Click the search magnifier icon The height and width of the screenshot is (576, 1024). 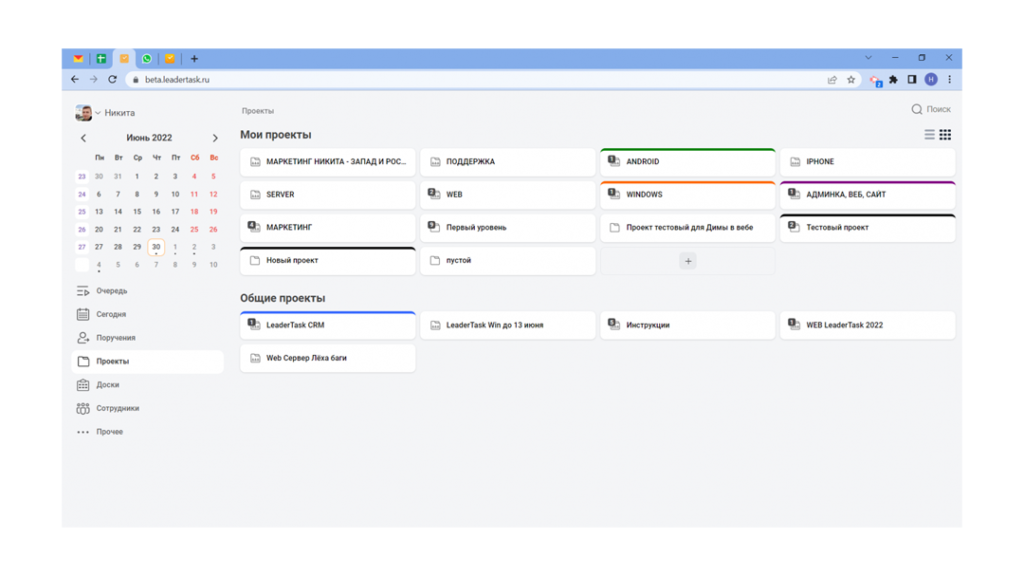(916, 109)
